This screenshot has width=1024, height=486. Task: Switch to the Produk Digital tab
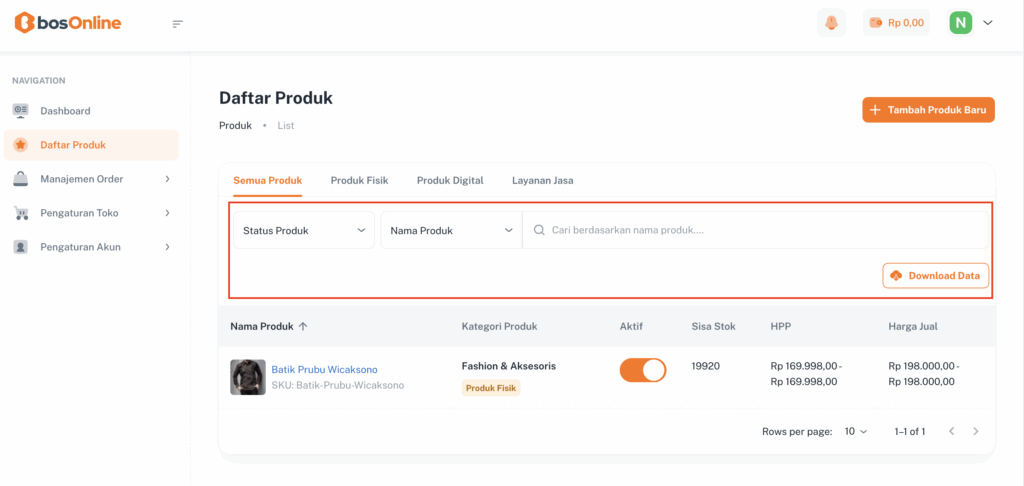pyautogui.click(x=450, y=181)
